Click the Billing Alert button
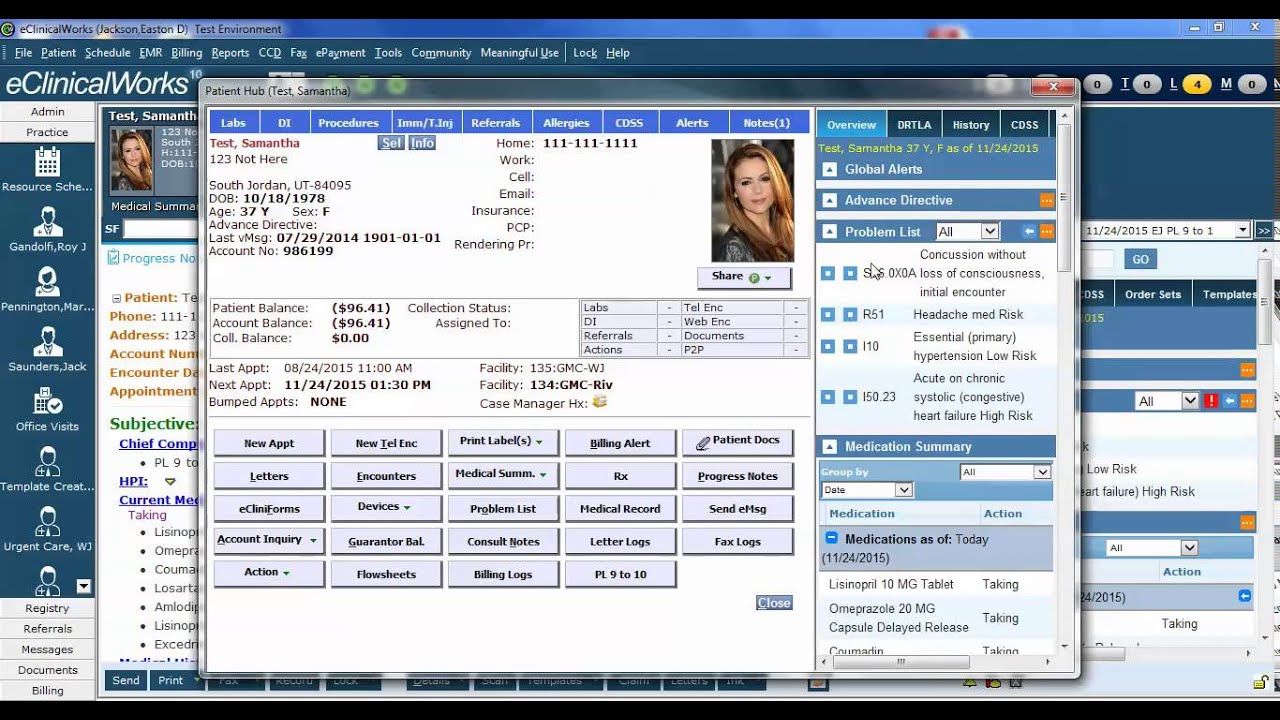 click(x=620, y=443)
